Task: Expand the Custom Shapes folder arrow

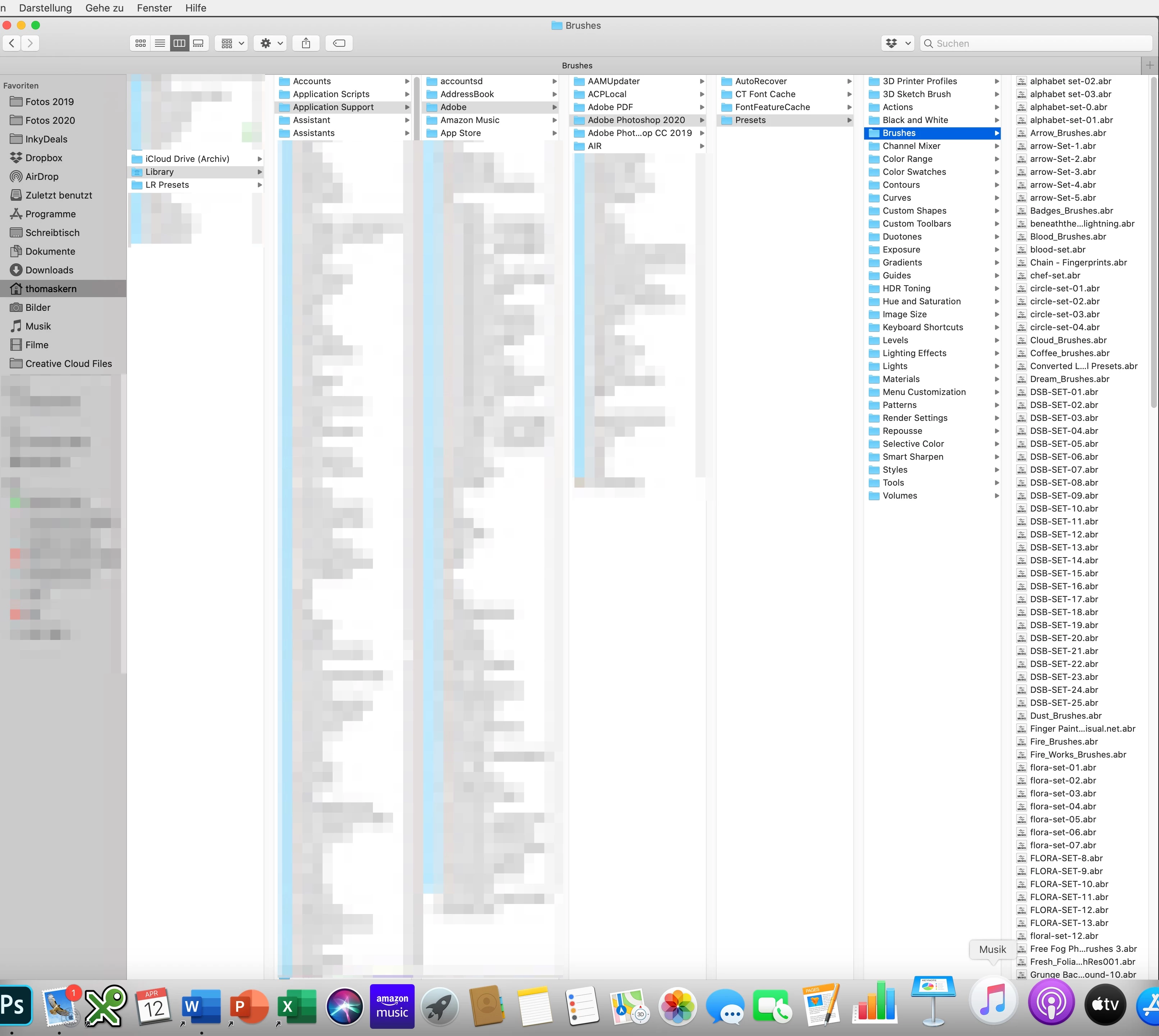Action: [997, 210]
